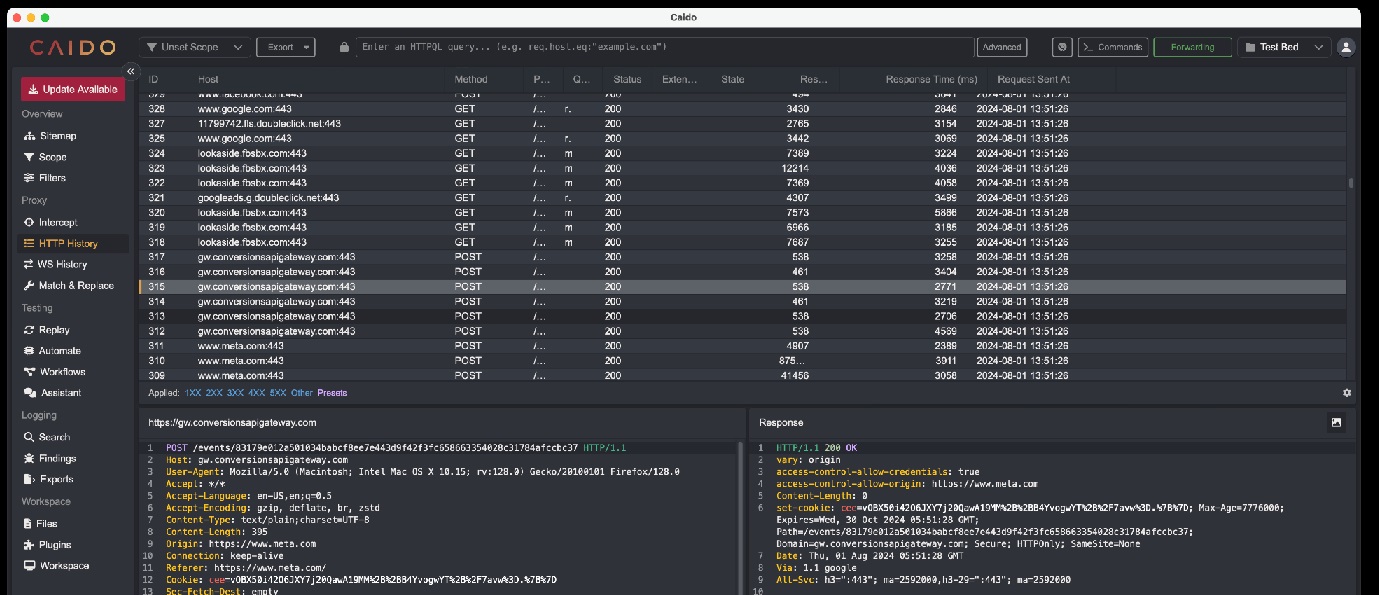The height and width of the screenshot is (595, 1379).
Task: Collapse the sidebar with the double-chevron icon
Action: 130,71
